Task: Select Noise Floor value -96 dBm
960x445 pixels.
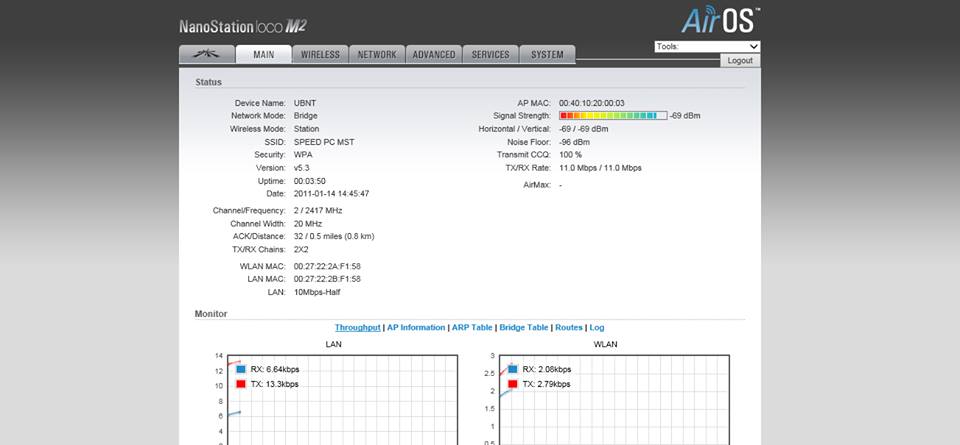Action: point(575,142)
